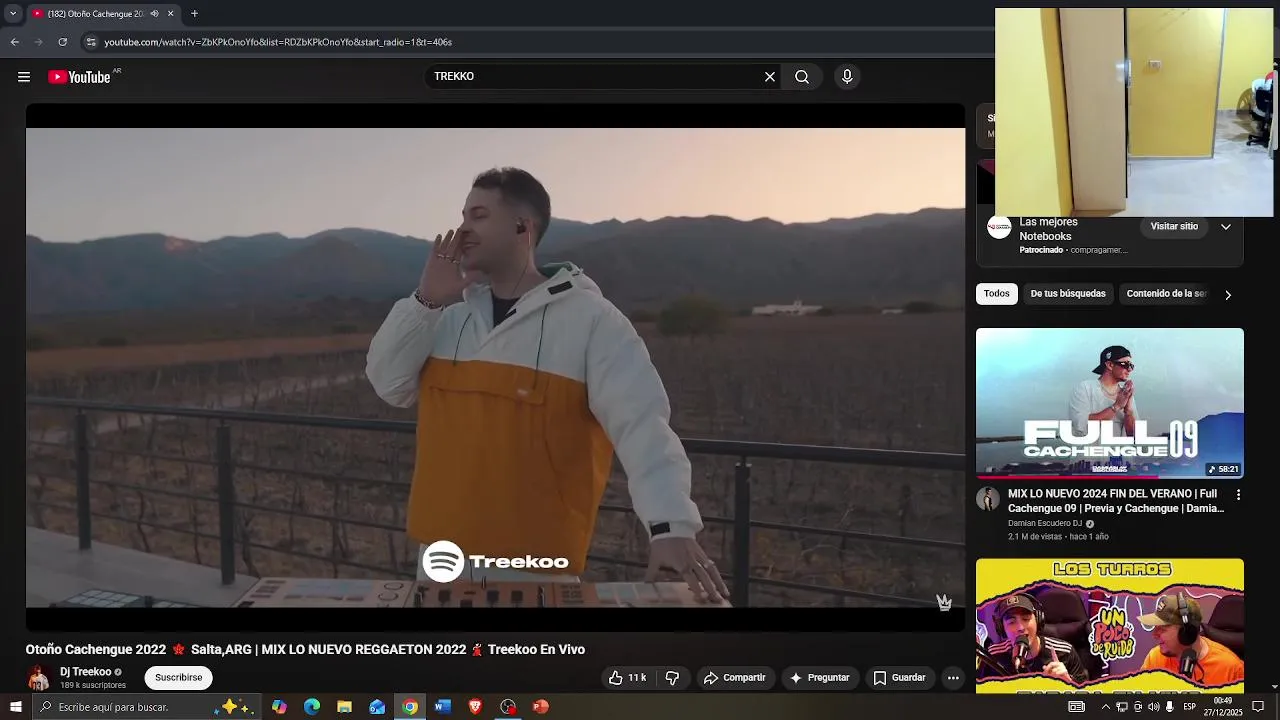
Task: Open options for MIX LO NUEVO 2024 video
Action: 1238,495
